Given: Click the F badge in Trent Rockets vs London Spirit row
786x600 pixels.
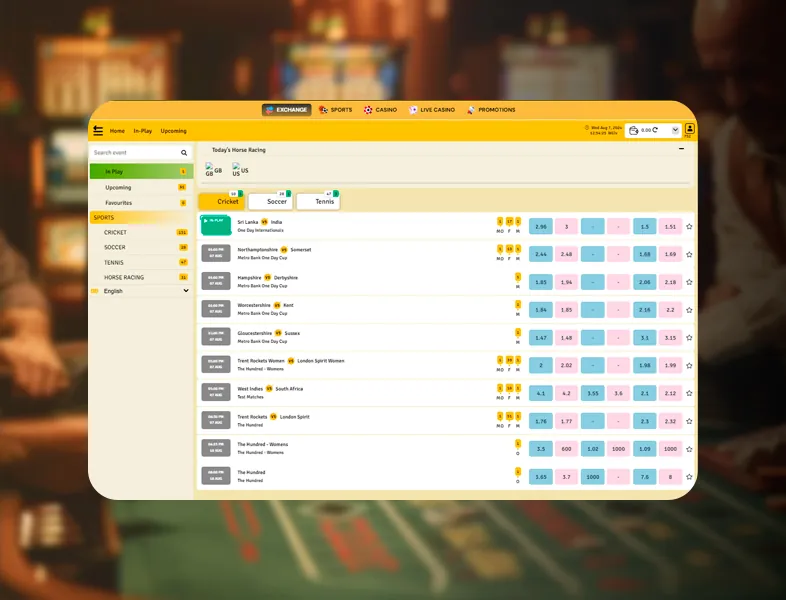Looking at the screenshot, I should click(x=509, y=420).
